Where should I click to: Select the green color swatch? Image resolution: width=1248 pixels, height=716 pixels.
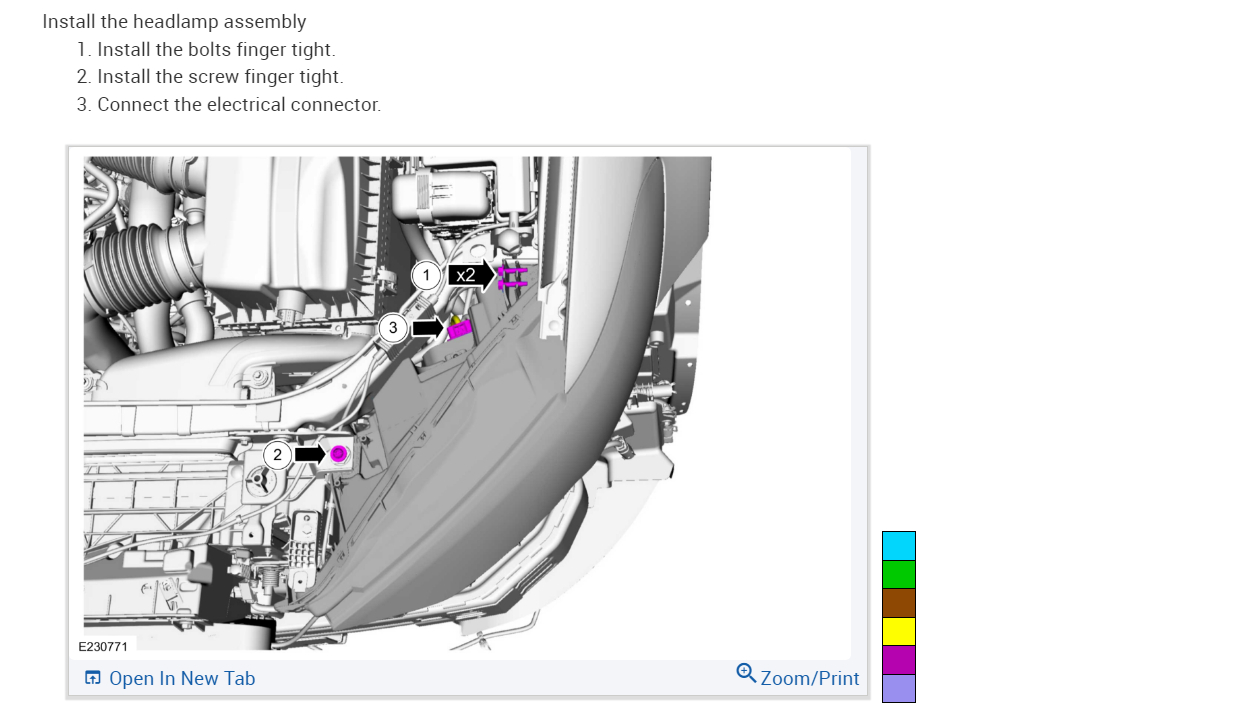(899, 574)
